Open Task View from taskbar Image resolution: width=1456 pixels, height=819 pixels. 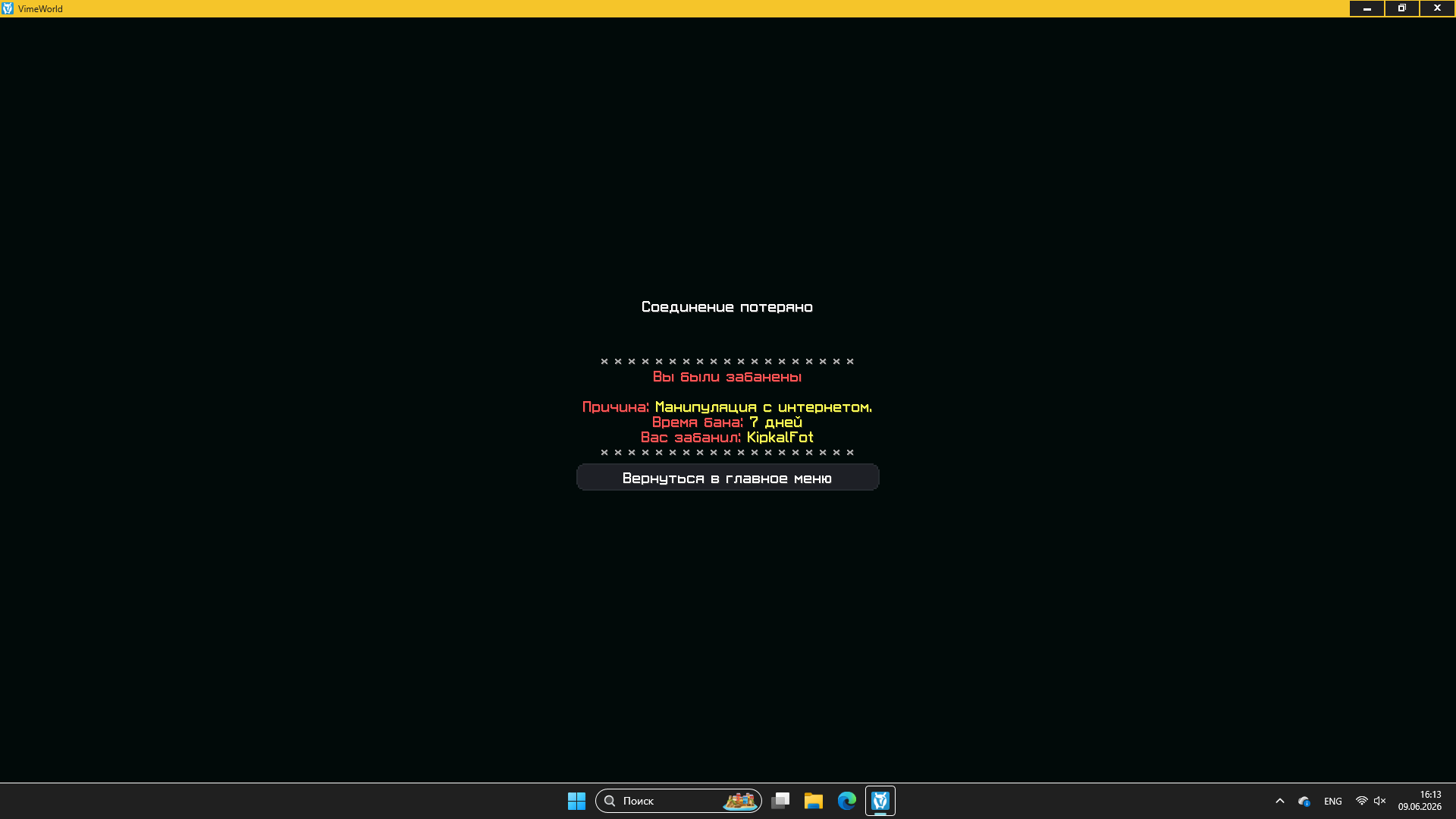(780, 801)
